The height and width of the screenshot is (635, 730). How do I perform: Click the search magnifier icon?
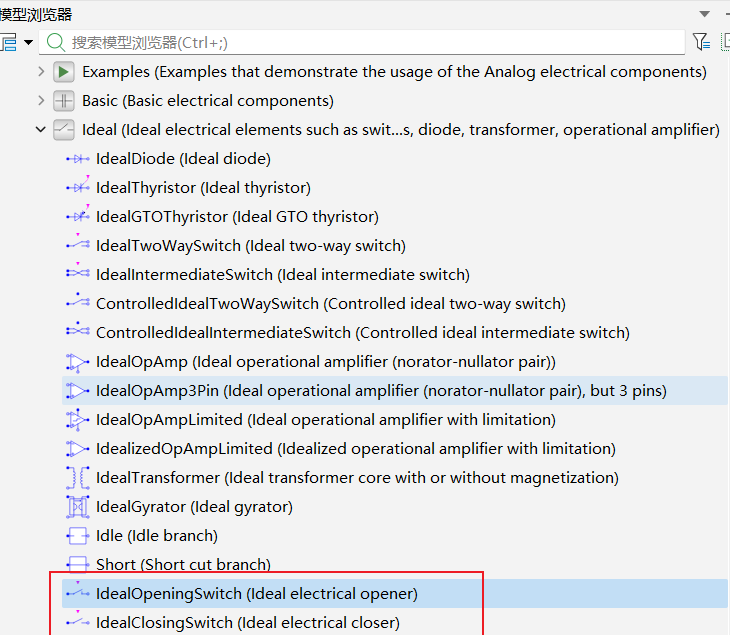pyautogui.click(x=56, y=43)
